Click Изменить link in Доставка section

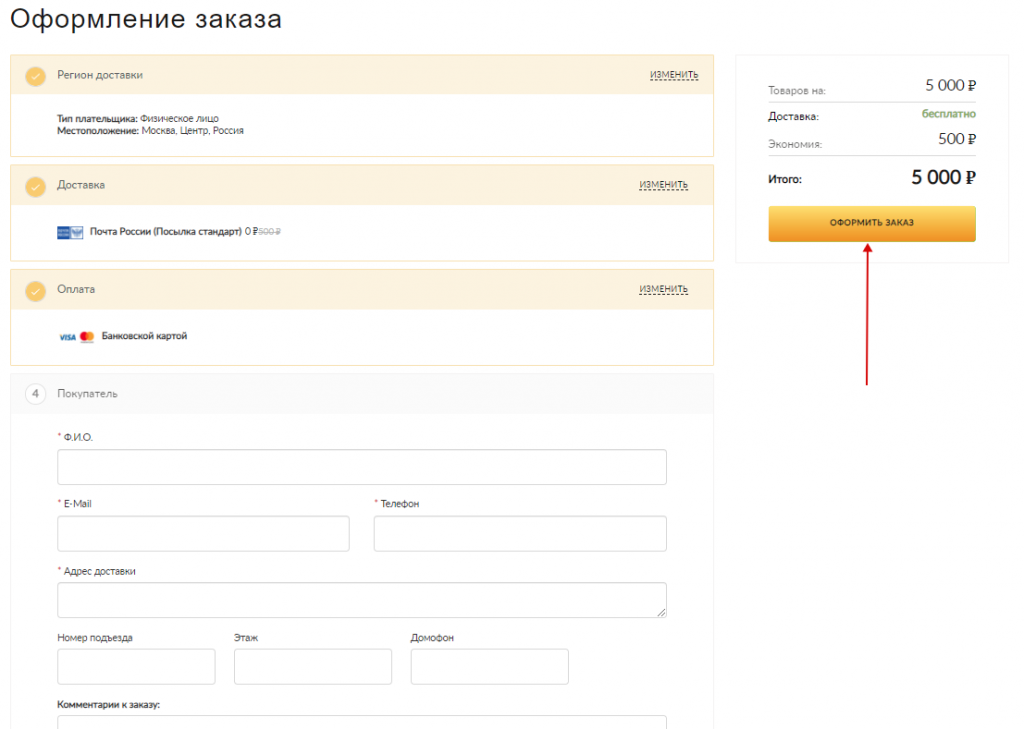(663, 185)
